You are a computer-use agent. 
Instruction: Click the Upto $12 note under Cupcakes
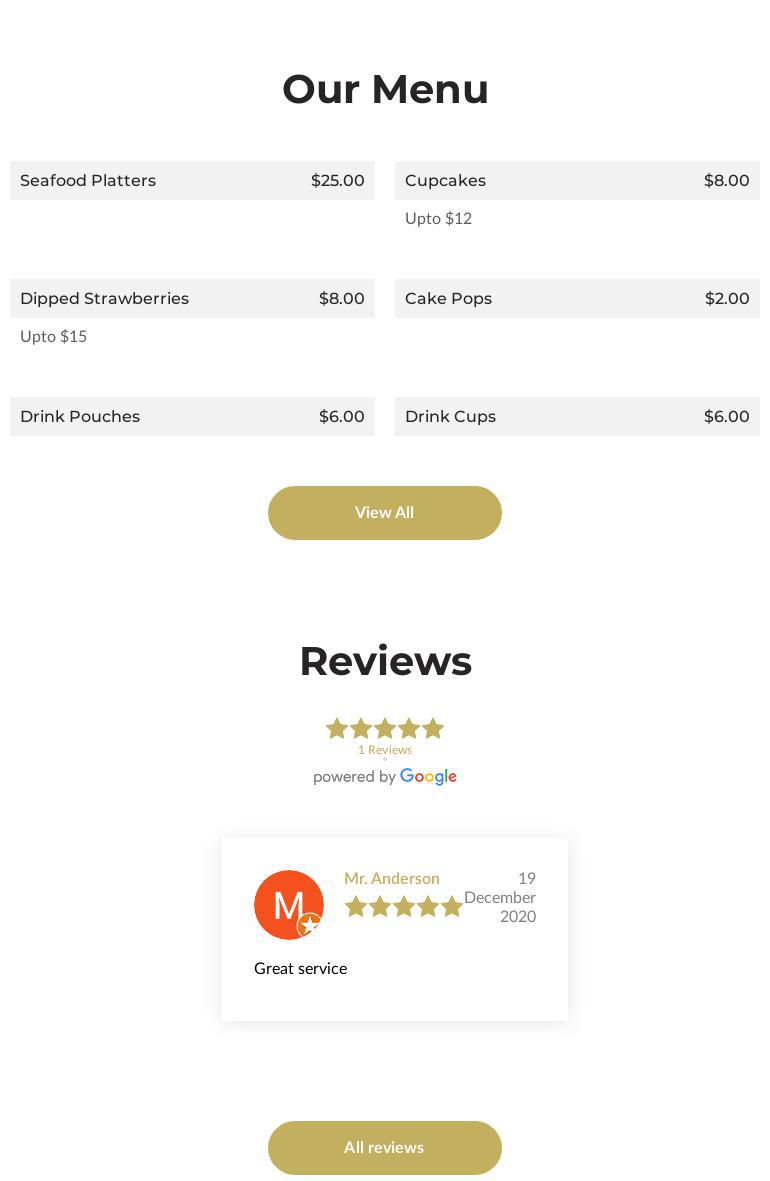tap(438, 218)
